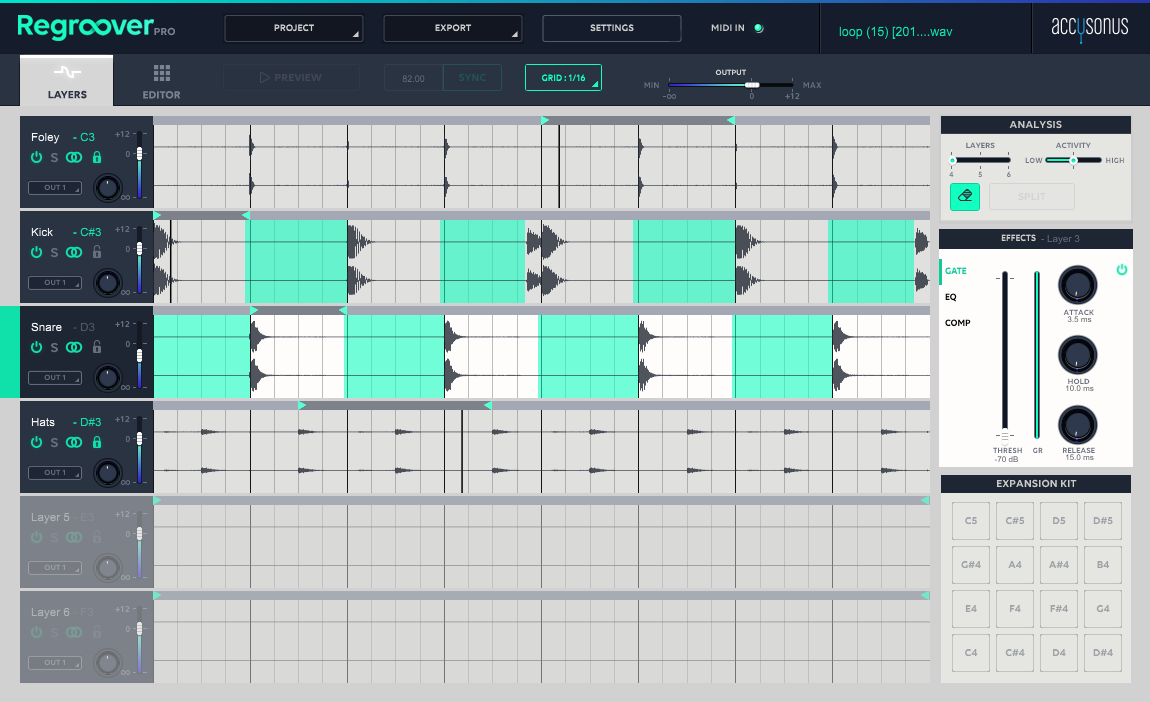
Task: Click the Gate Hold knob
Action: tap(1077, 355)
